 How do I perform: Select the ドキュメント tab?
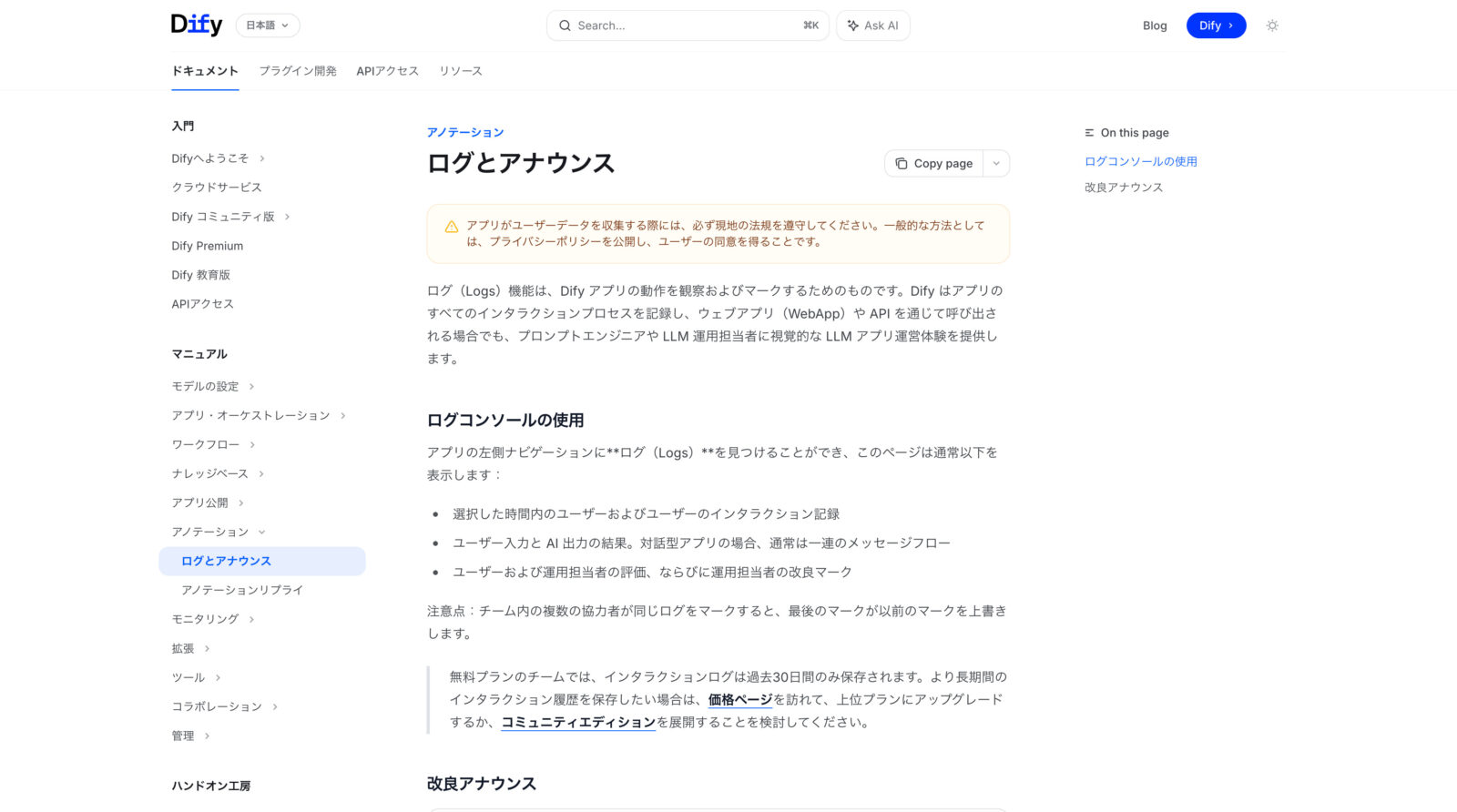(205, 71)
